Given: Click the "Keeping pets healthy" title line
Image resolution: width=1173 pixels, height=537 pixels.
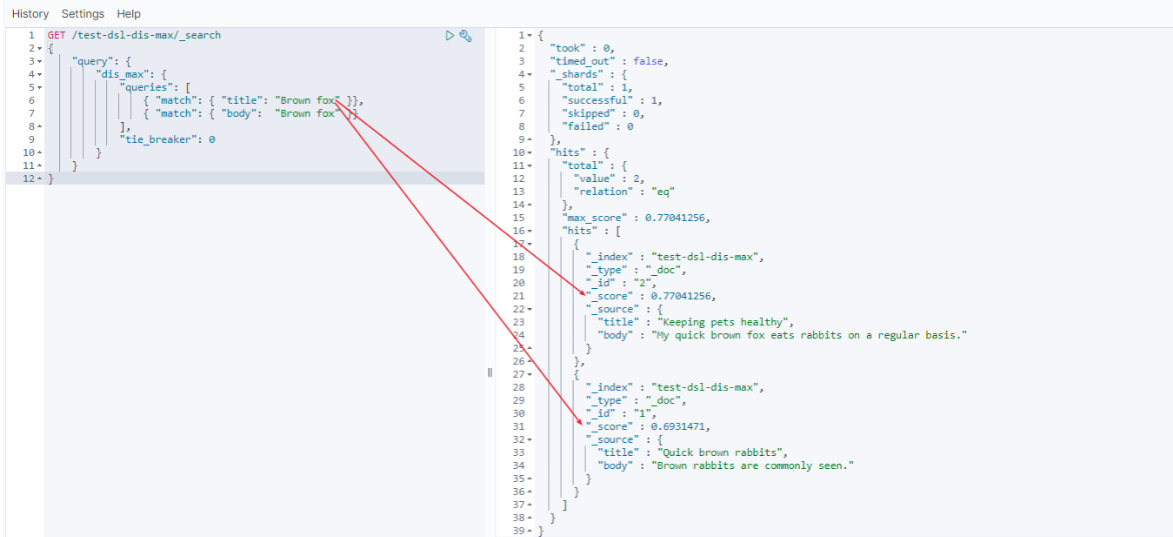Looking at the screenshot, I should (x=695, y=322).
